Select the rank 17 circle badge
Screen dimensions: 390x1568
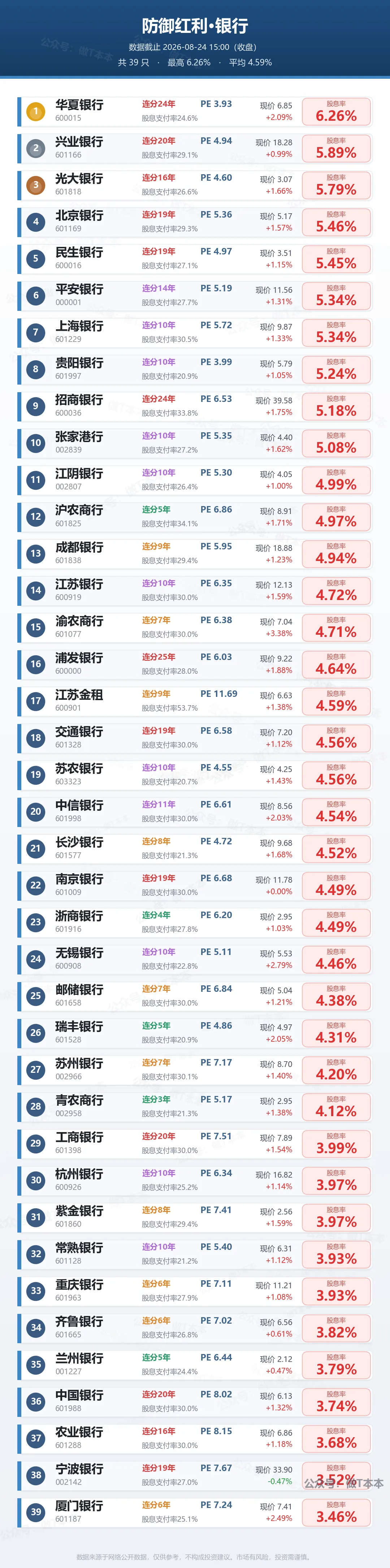(x=36, y=701)
